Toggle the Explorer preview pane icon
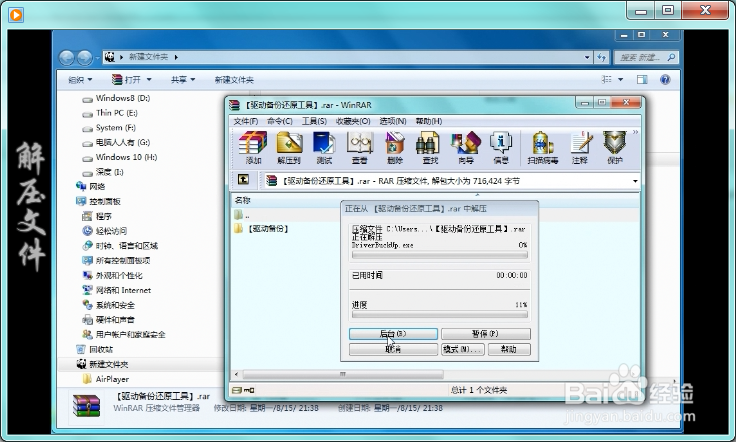Viewport: 736px width, 442px height. pos(642,80)
